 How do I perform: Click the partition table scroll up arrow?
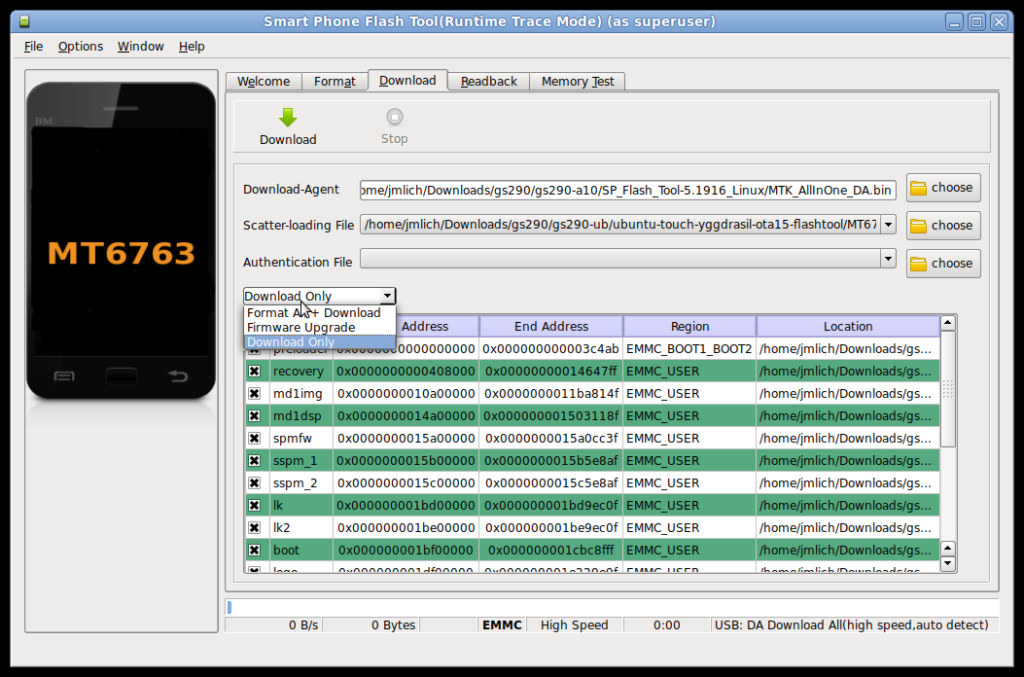(x=948, y=323)
